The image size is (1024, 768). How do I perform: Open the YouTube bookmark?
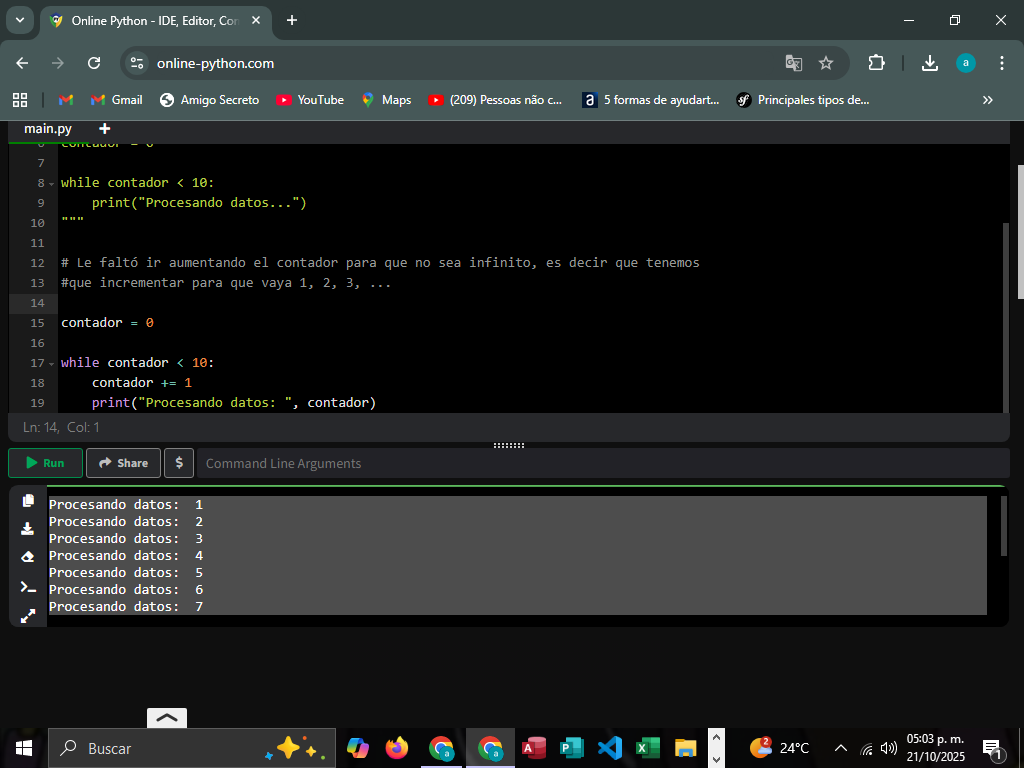coord(310,100)
